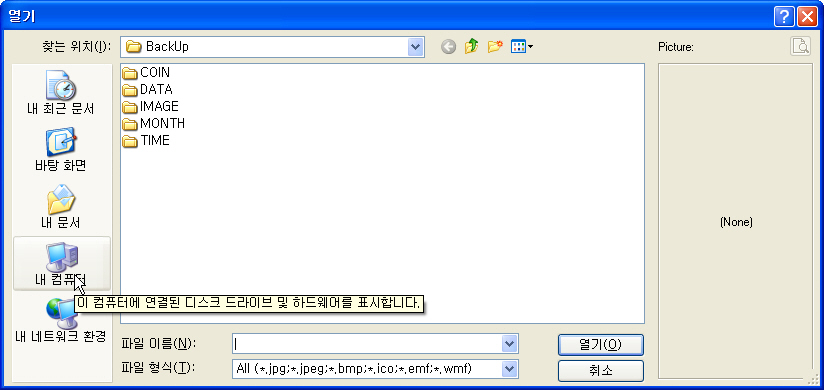This screenshot has width=824, height=390.
Task: Go to Desktop (바탕 화면)
Action: pyautogui.click(x=61, y=150)
